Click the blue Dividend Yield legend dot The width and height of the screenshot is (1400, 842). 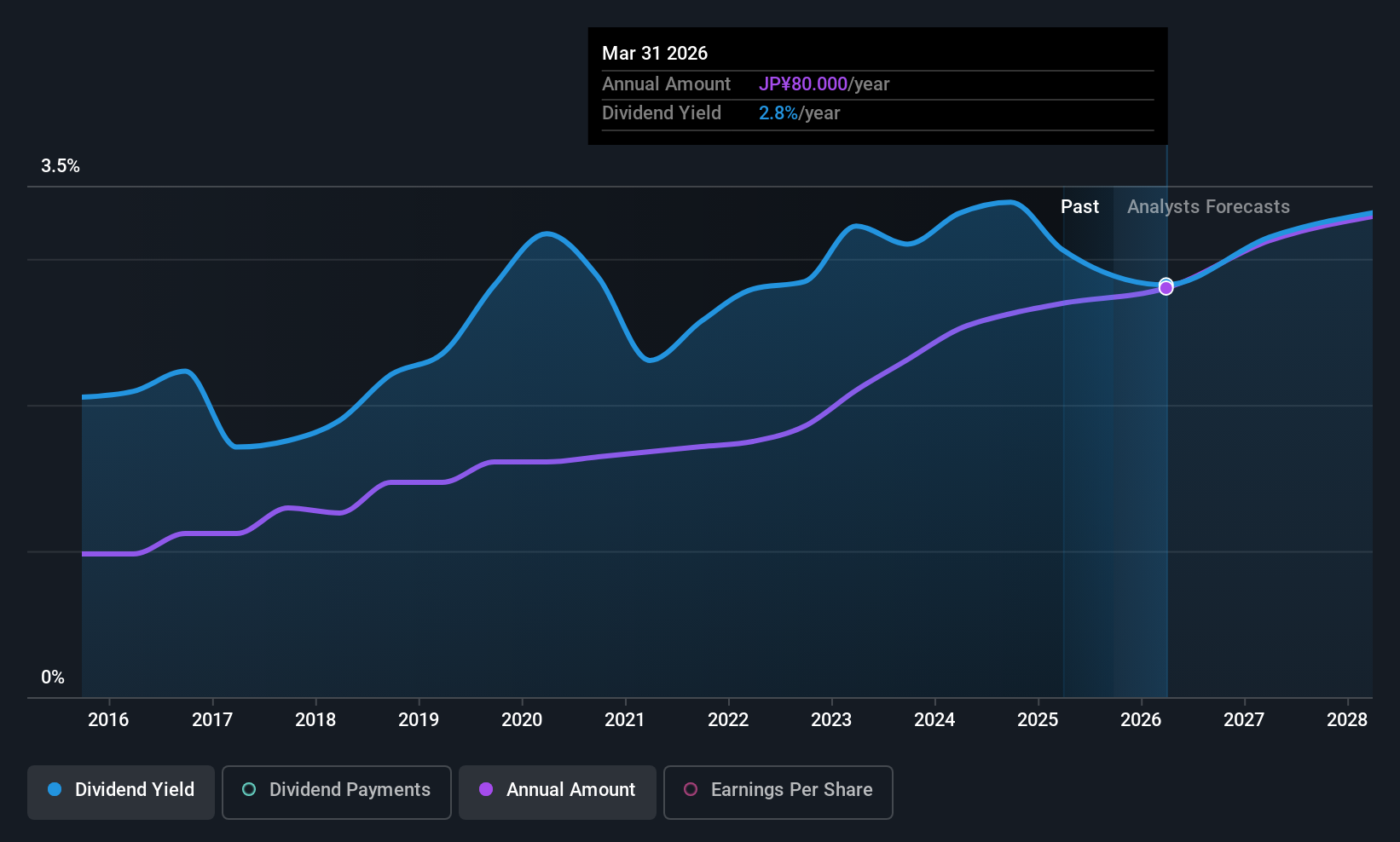tap(55, 789)
